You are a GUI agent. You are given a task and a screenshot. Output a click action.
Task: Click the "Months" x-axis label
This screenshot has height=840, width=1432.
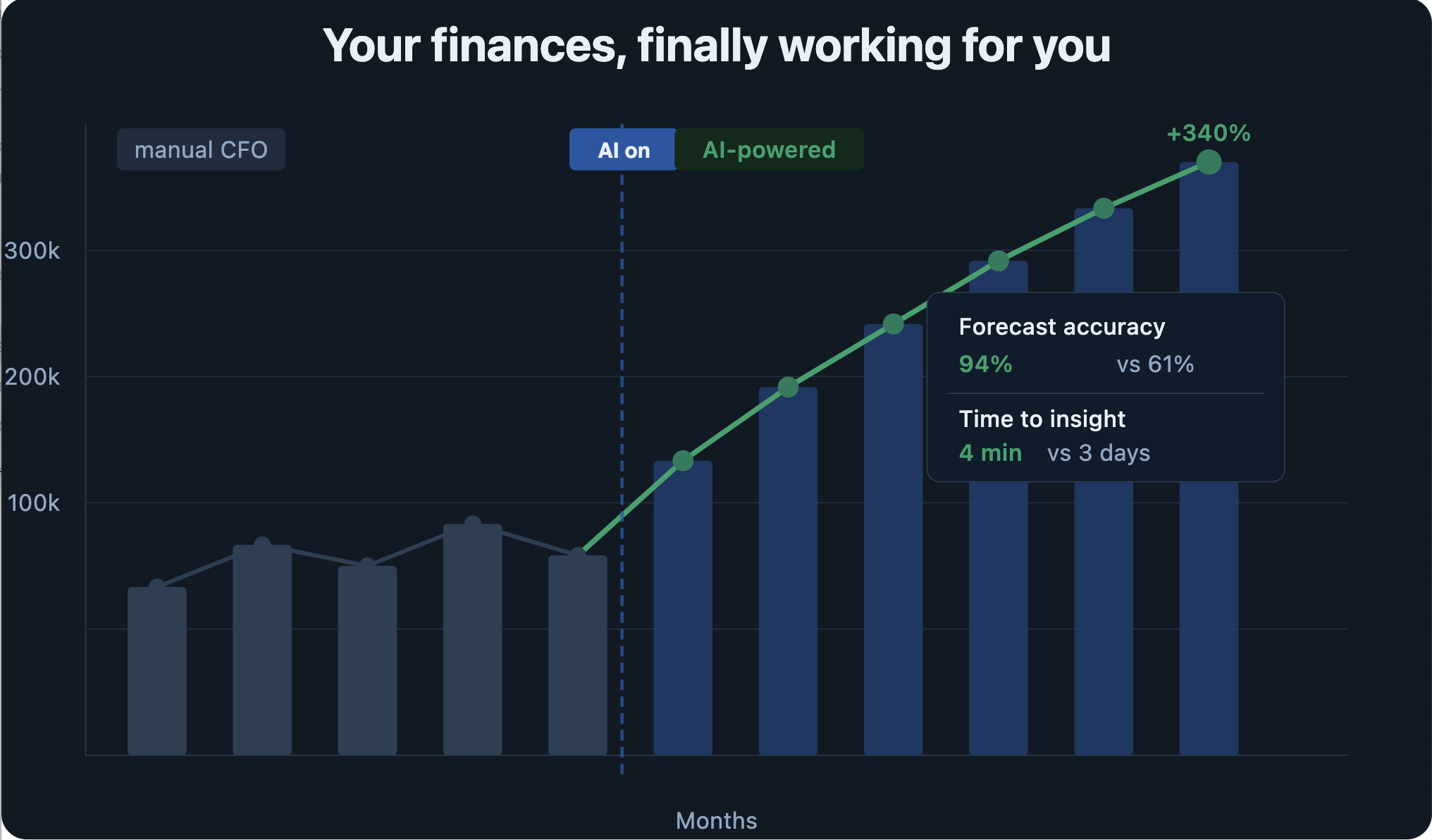[716, 821]
